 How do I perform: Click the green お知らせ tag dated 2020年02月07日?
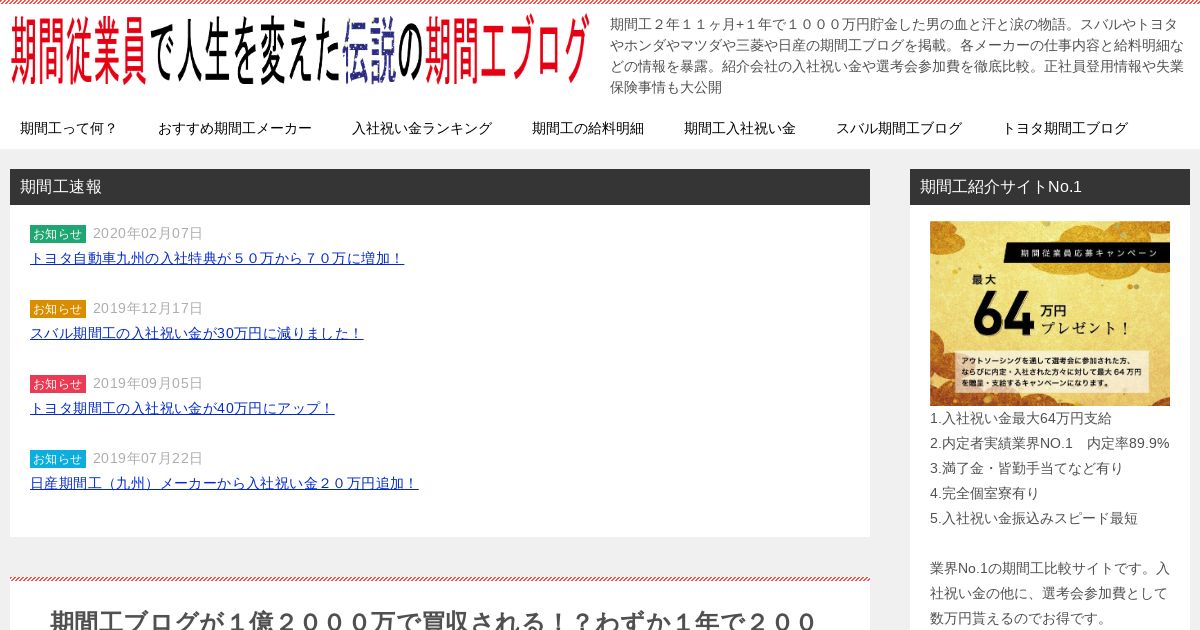[58, 234]
